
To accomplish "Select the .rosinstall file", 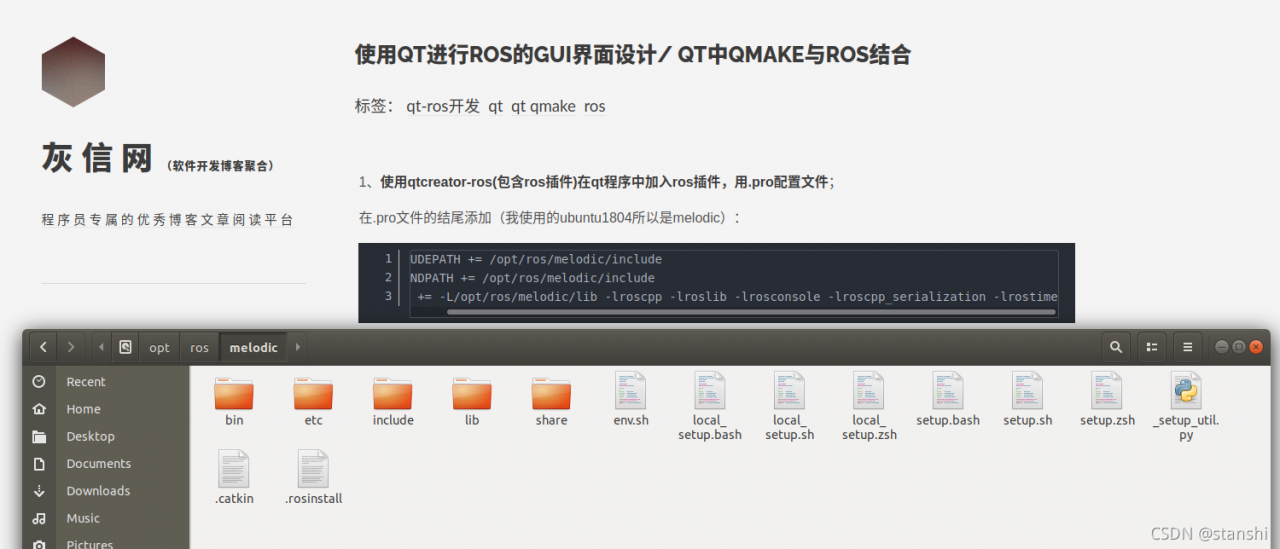I will point(313,478).
